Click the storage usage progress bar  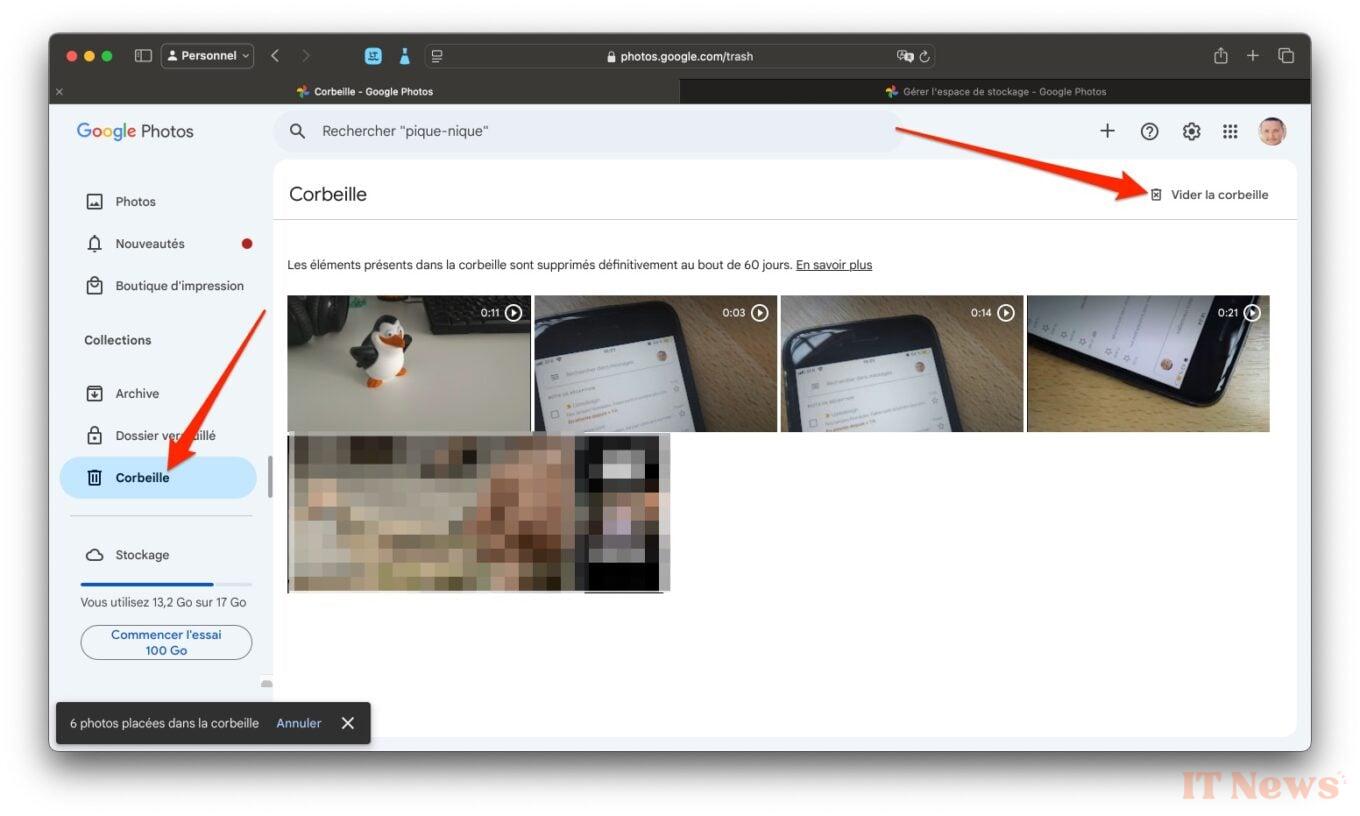point(166,584)
